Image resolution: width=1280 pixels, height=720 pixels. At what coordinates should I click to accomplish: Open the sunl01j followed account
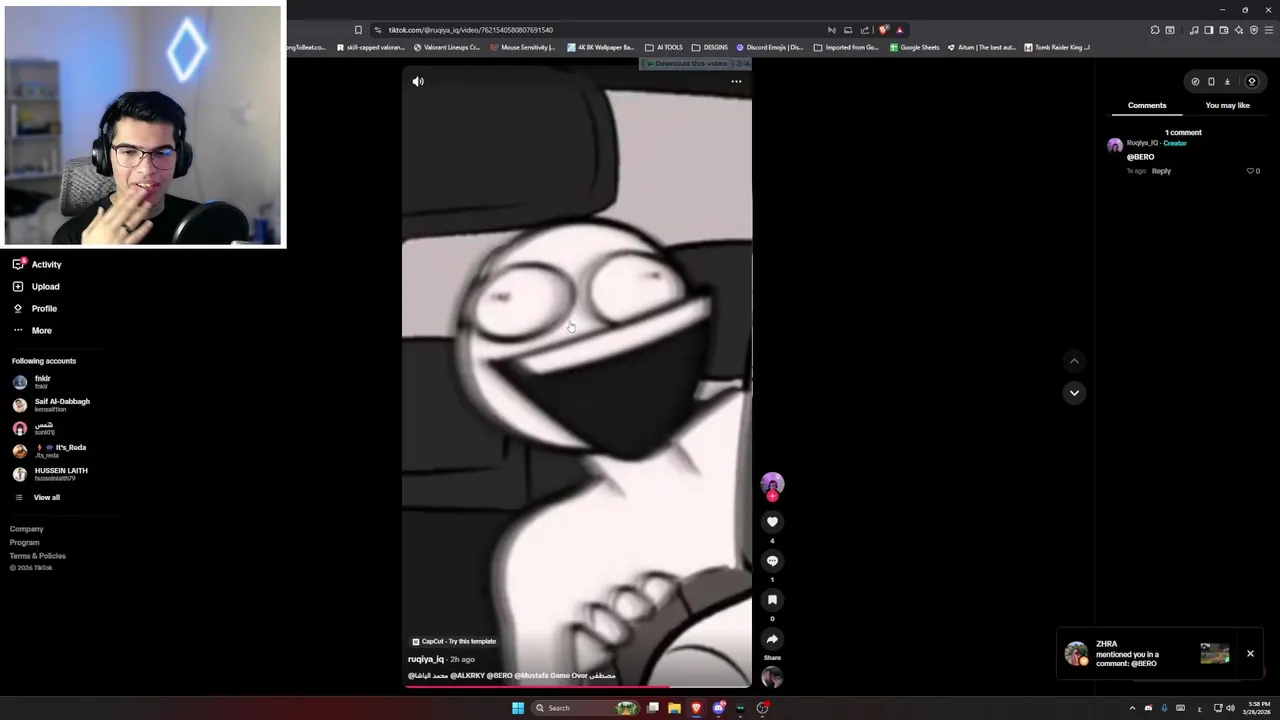(33, 428)
